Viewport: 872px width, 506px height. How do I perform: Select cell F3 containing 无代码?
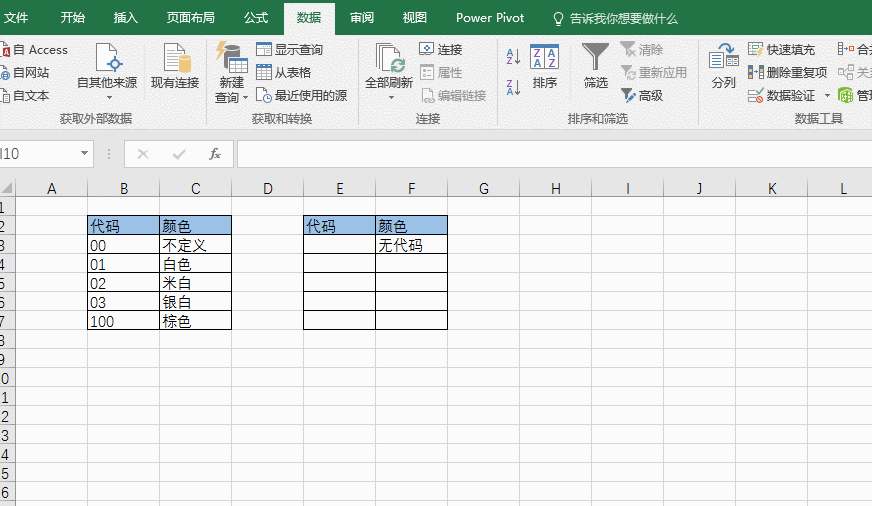pyautogui.click(x=411, y=245)
